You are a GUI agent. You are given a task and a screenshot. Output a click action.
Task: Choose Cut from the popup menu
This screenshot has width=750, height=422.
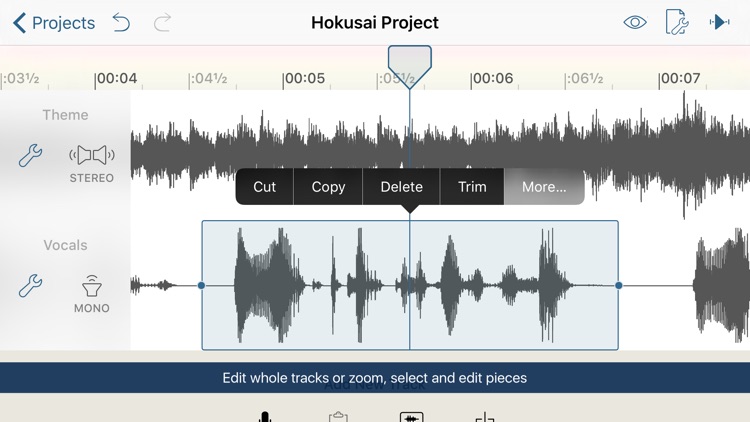(265, 187)
